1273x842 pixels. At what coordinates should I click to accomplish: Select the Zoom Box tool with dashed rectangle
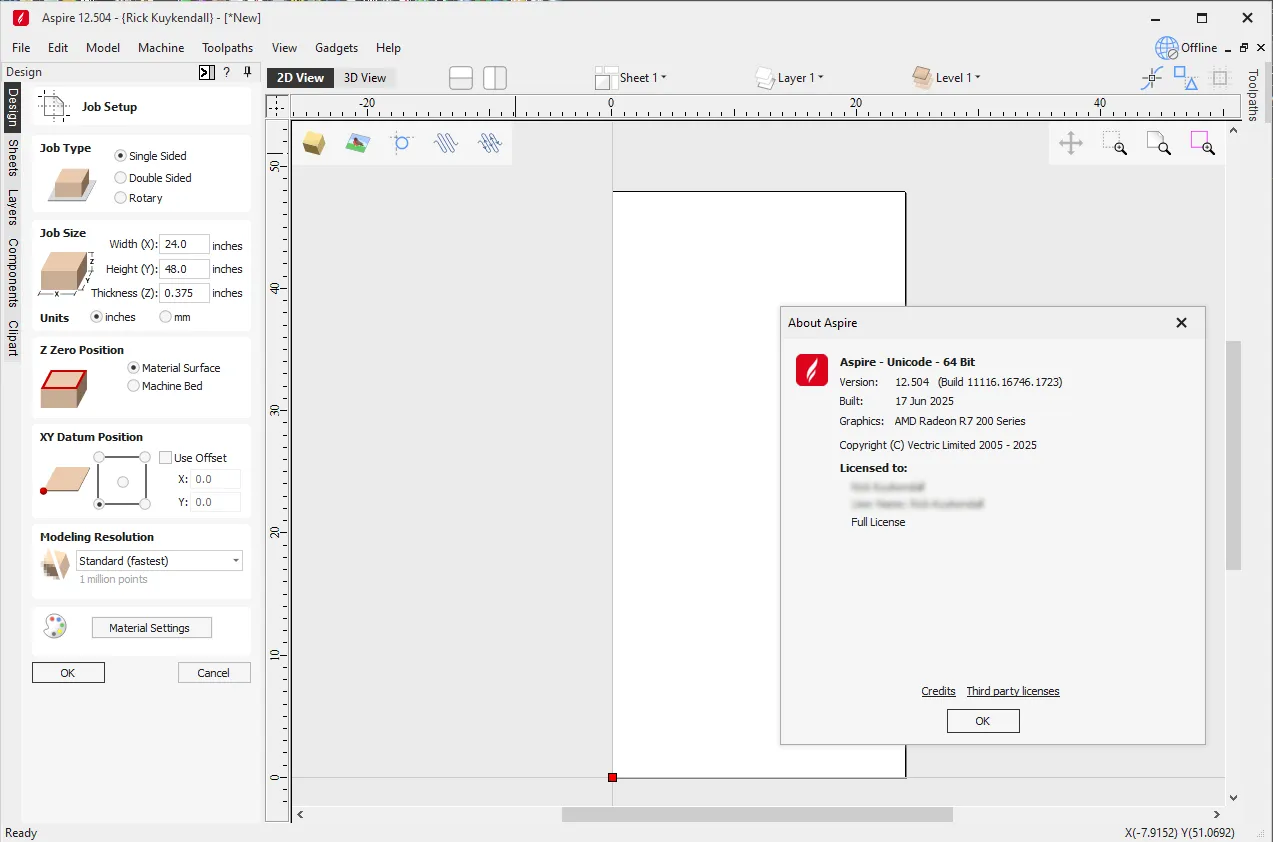pos(1115,144)
